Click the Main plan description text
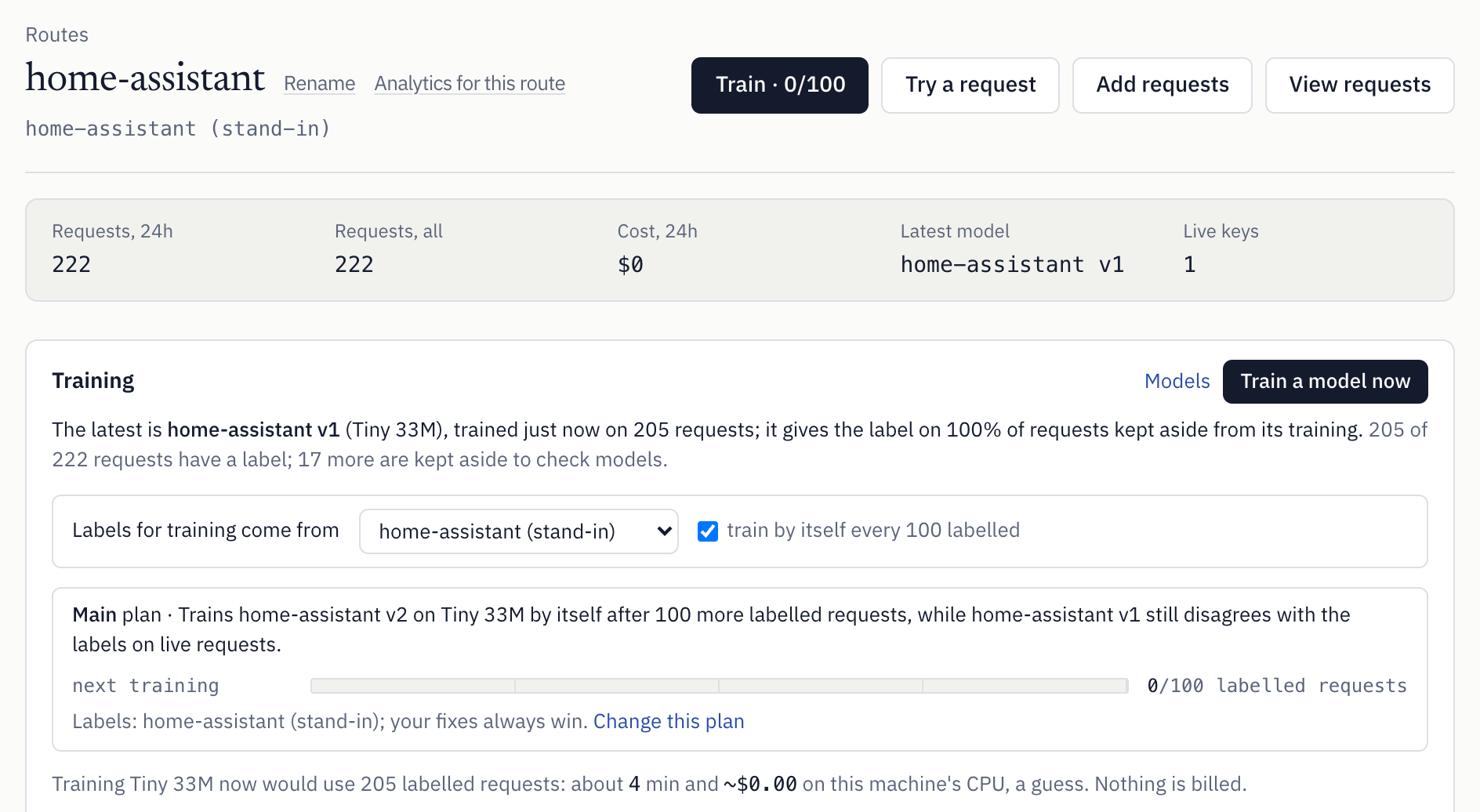Viewport: 1480px width, 812px height. [711, 629]
